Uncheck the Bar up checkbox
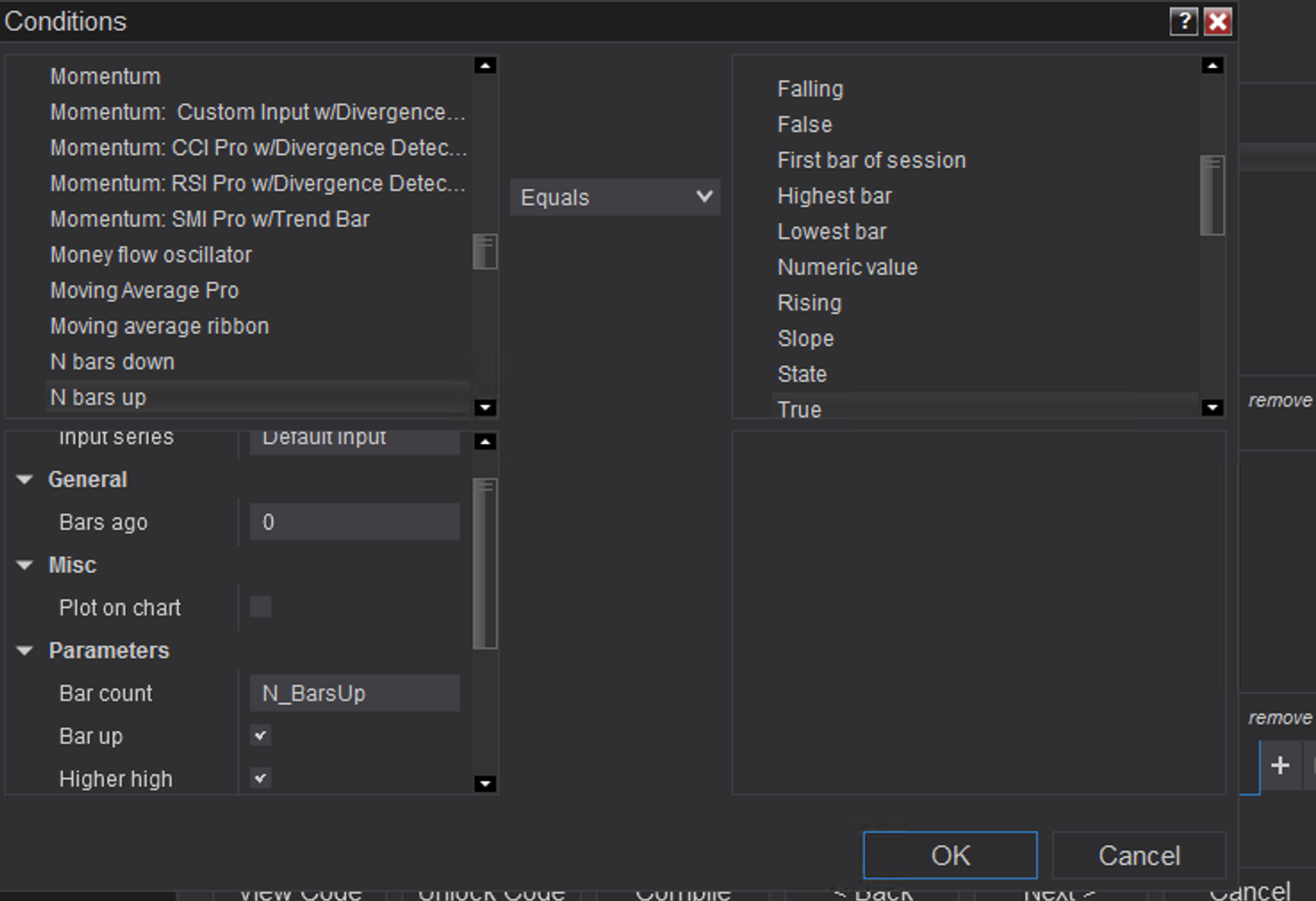Viewport: 1316px width, 901px height. [x=260, y=736]
